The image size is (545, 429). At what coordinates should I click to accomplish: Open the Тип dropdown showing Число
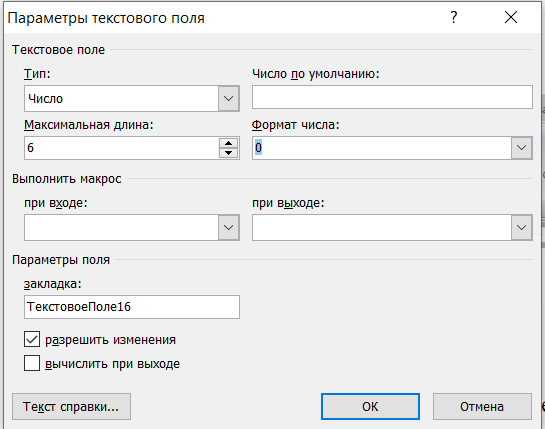[x=228, y=98]
